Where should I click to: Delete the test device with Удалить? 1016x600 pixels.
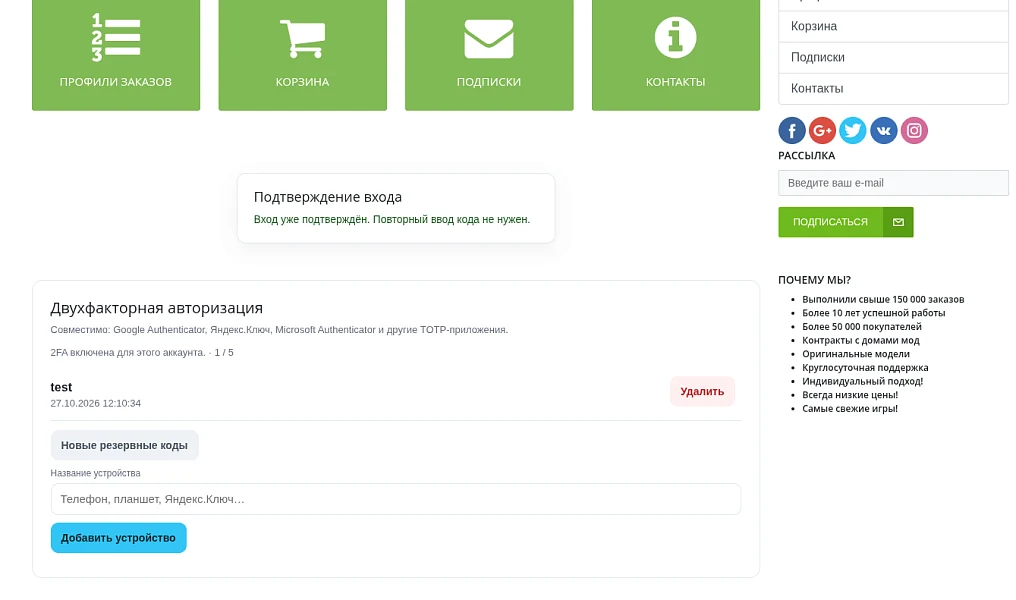[702, 391]
